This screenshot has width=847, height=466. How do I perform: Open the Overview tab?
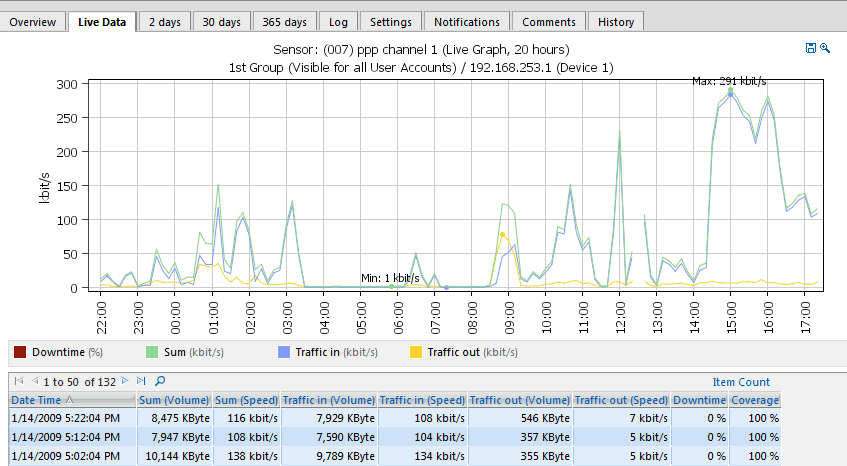pos(32,22)
